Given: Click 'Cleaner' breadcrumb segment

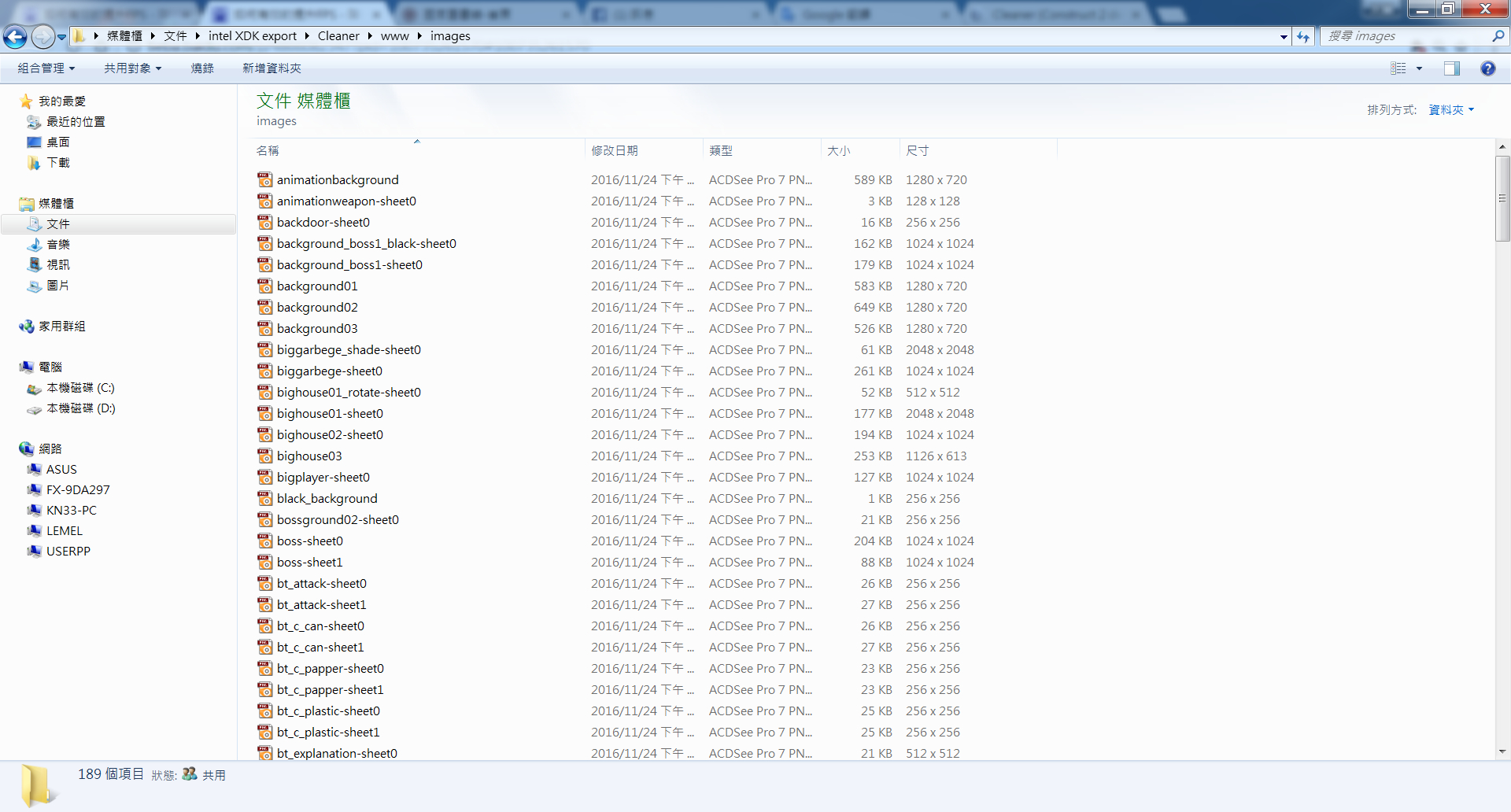Looking at the screenshot, I should tap(338, 36).
